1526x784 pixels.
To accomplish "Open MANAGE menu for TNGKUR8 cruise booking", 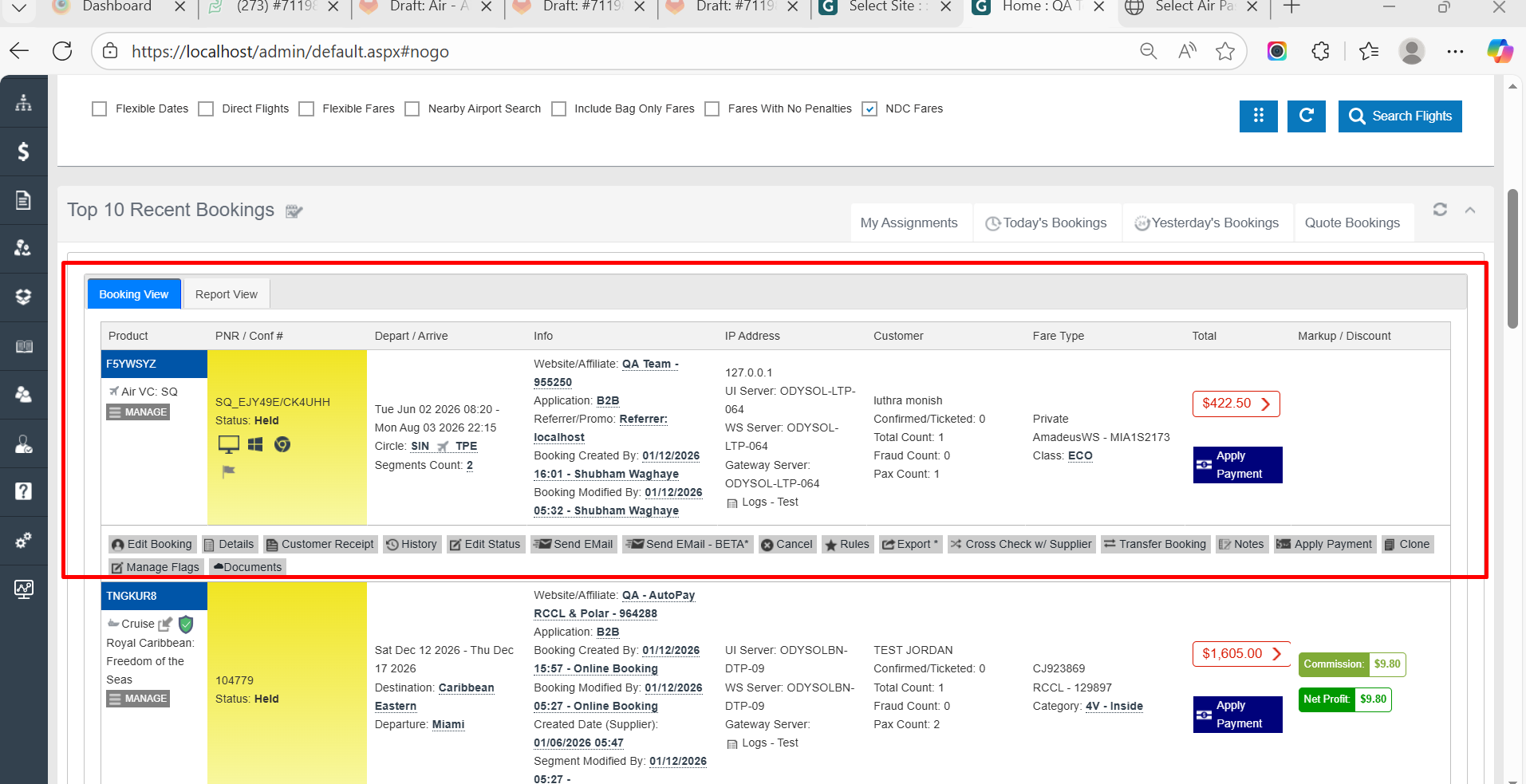I will tap(138, 699).
